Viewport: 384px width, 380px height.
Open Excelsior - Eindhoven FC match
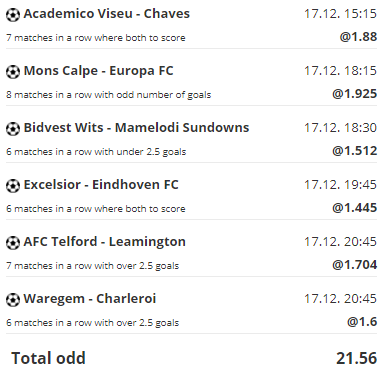[x=101, y=185]
